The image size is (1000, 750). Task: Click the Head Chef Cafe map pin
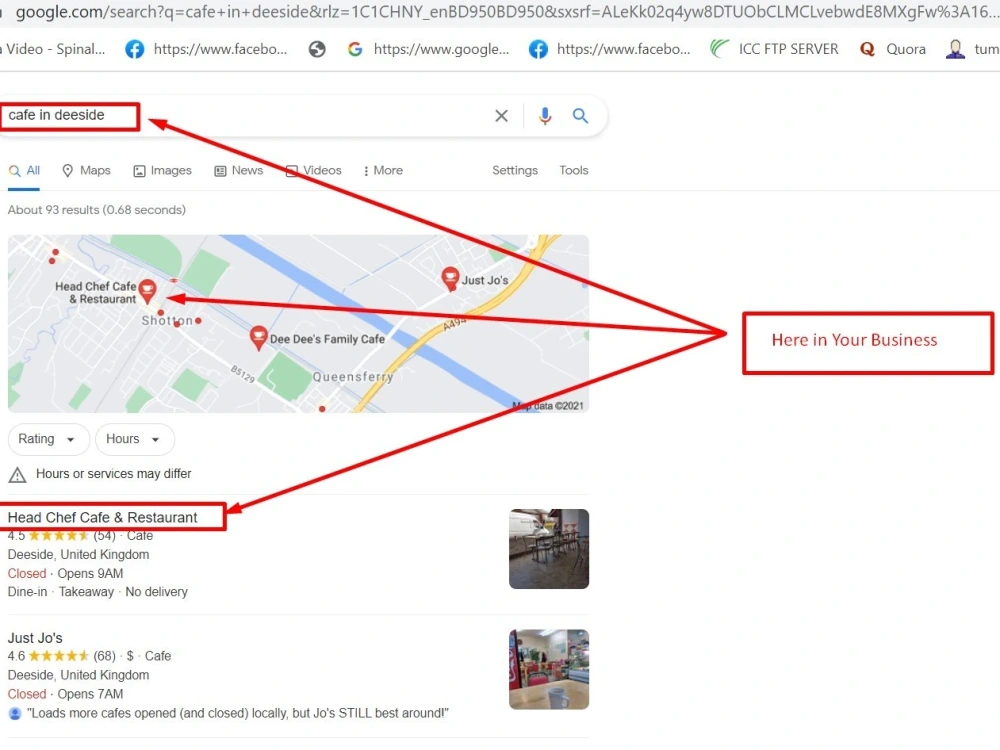tap(147, 290)
